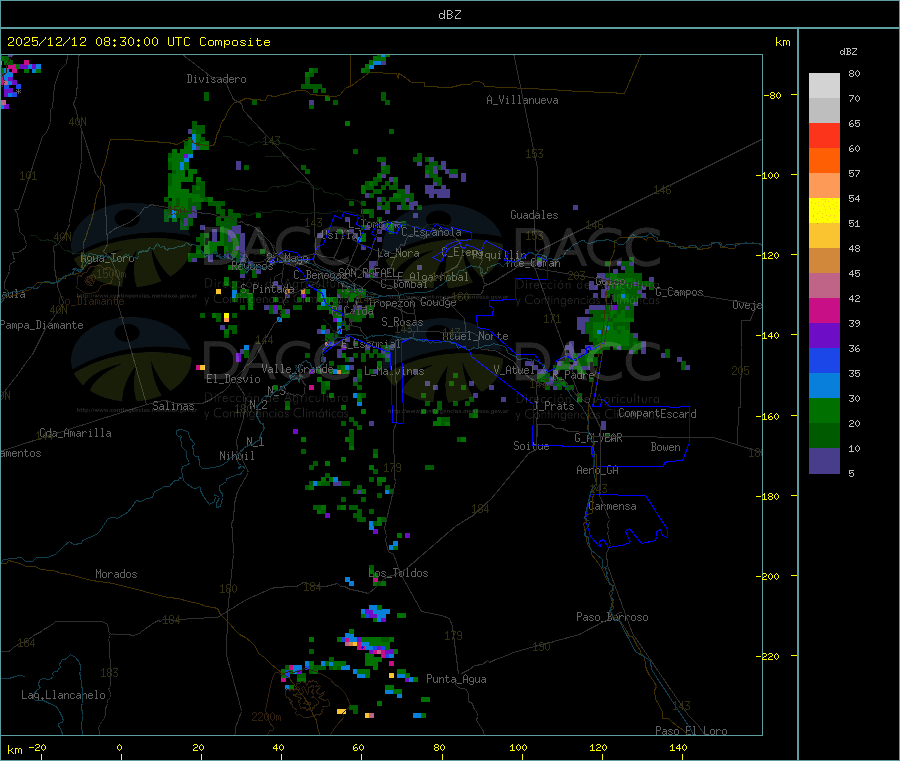
Task: Select the yellow 51 dBZ legend swatch
Action: pos(824,211)
